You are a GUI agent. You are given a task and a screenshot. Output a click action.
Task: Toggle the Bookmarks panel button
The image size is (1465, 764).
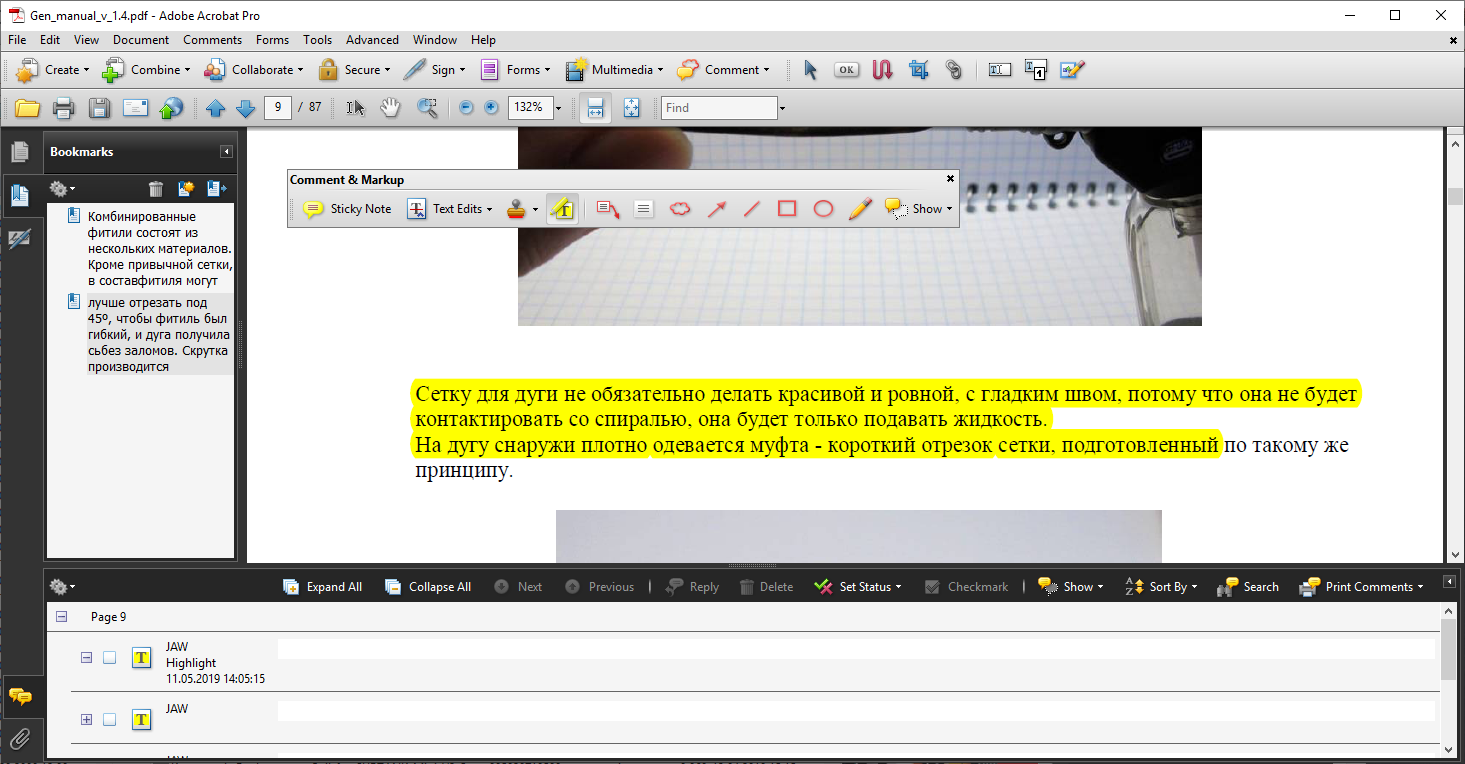tap(20, 195)
